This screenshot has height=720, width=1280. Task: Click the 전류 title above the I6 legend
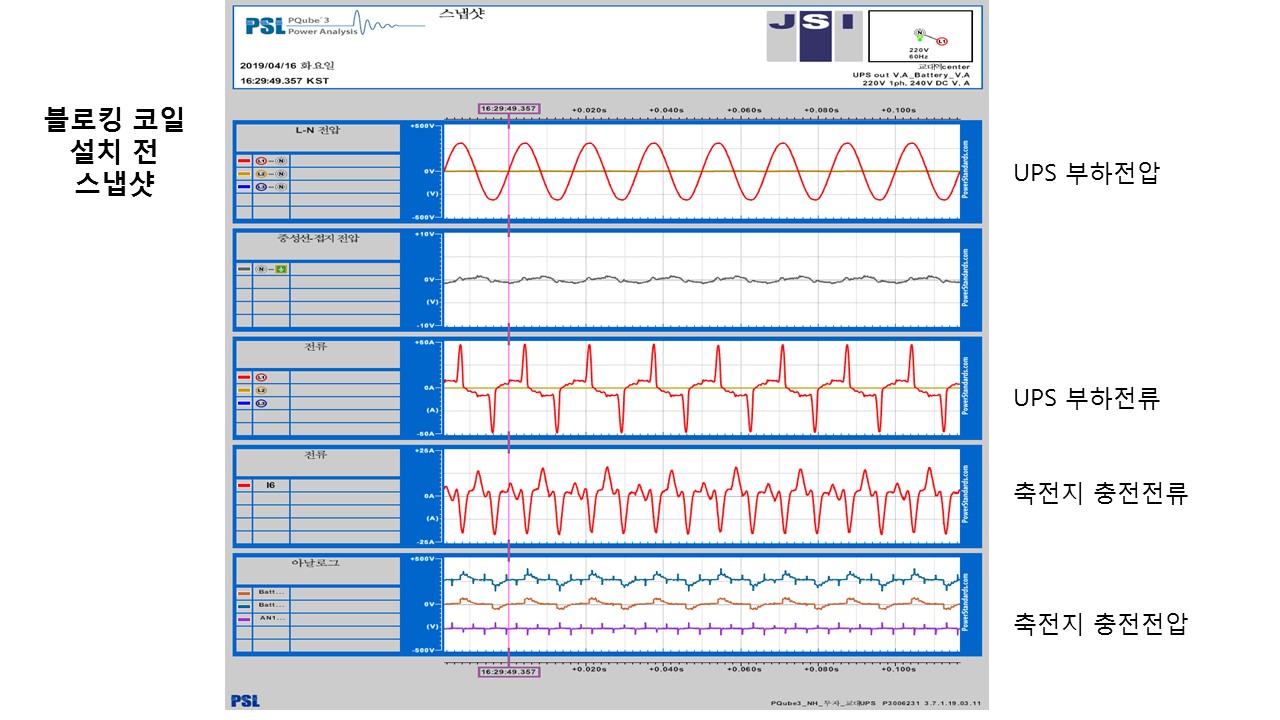[317, 455]
